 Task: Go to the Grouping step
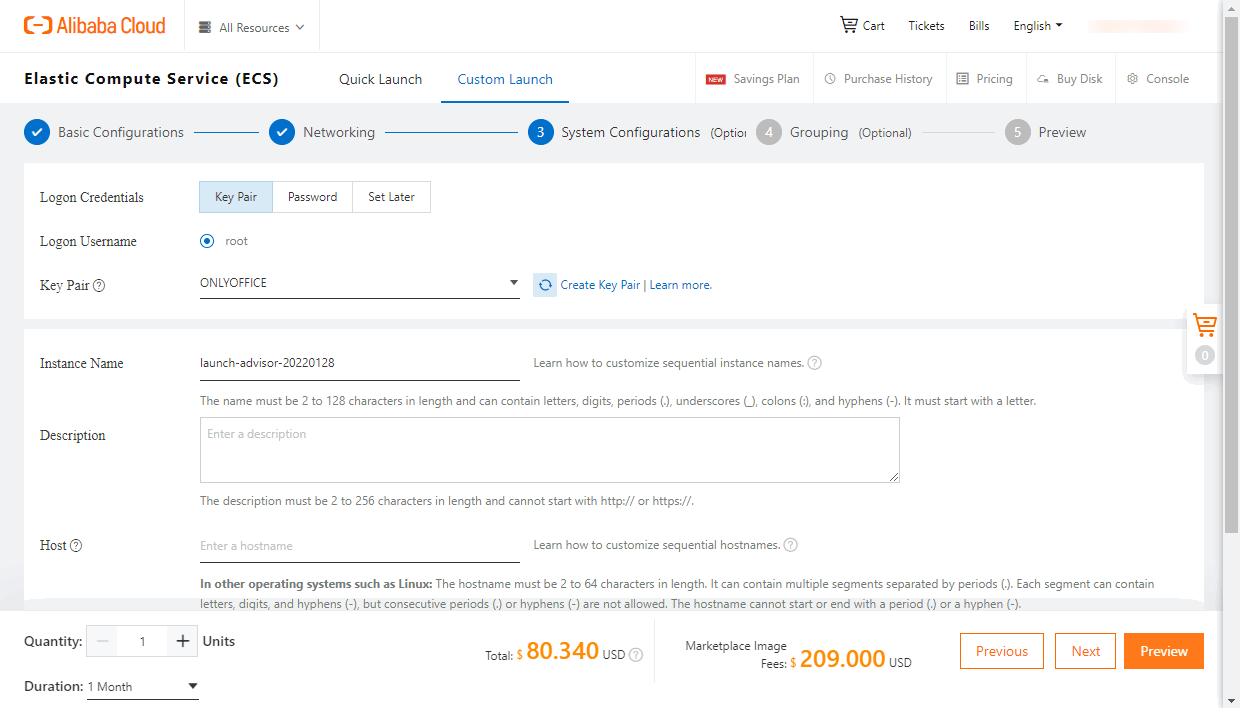819,131
